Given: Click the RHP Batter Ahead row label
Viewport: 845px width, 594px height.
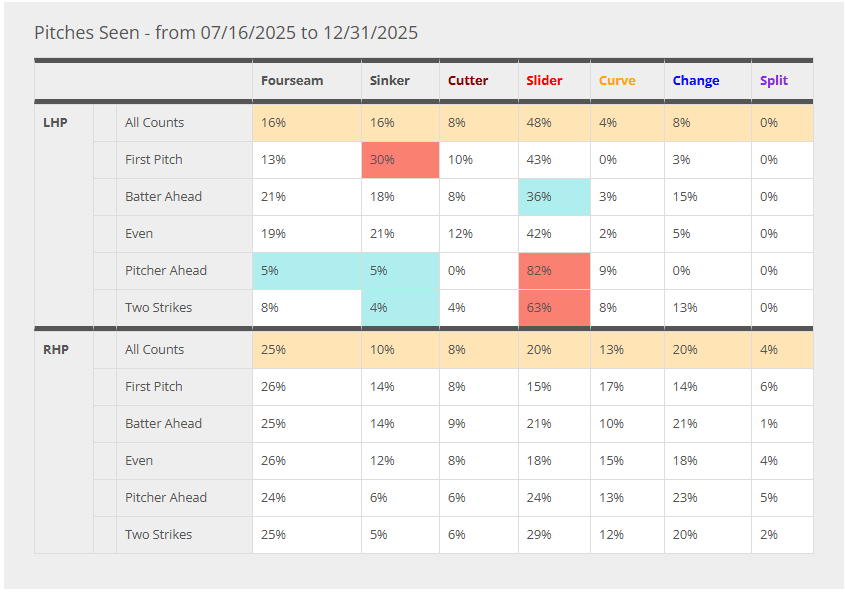Looking at the screenshot, I should [x=163, y=424].
